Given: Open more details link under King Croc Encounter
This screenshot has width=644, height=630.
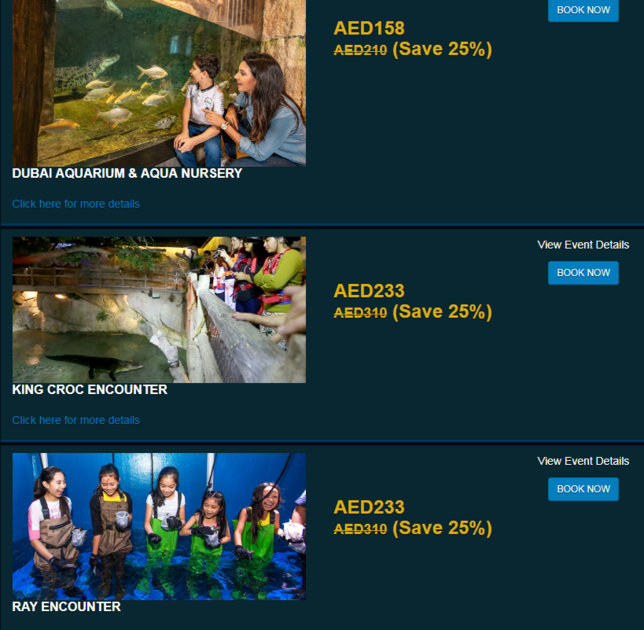Looking at the screenshot, I should coord(76,420).
